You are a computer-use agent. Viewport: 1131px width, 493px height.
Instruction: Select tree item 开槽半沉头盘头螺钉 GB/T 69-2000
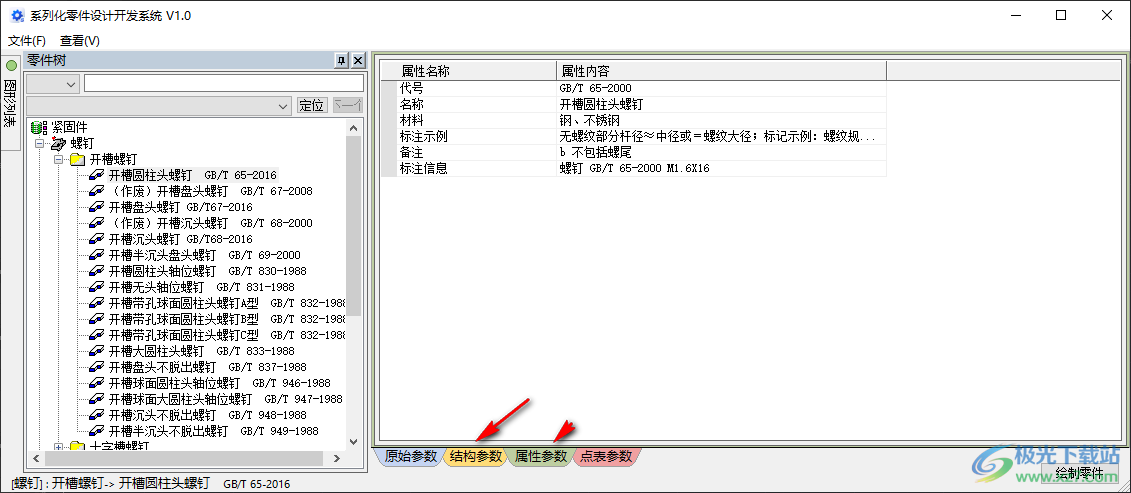click(204, 255)
